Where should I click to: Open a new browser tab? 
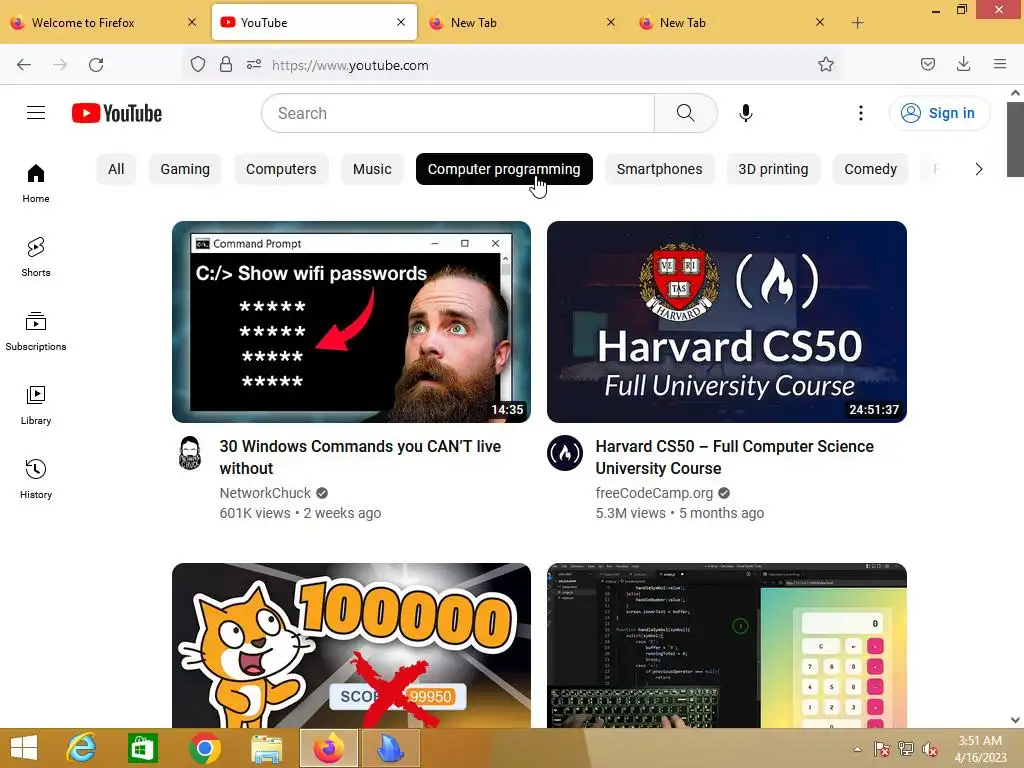(x=857, y=23)
